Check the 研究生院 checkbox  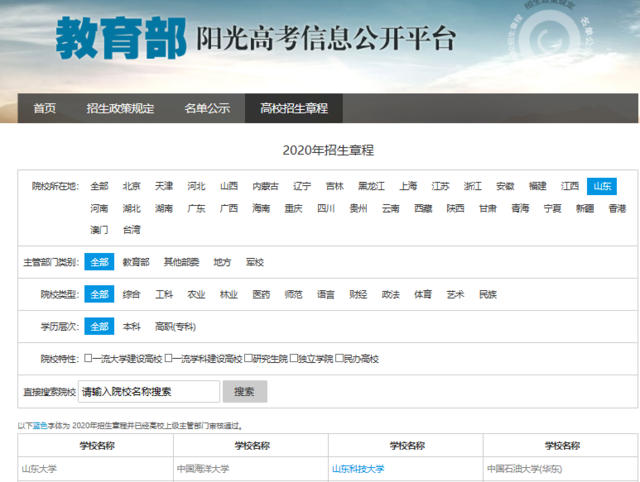[248, 358]
